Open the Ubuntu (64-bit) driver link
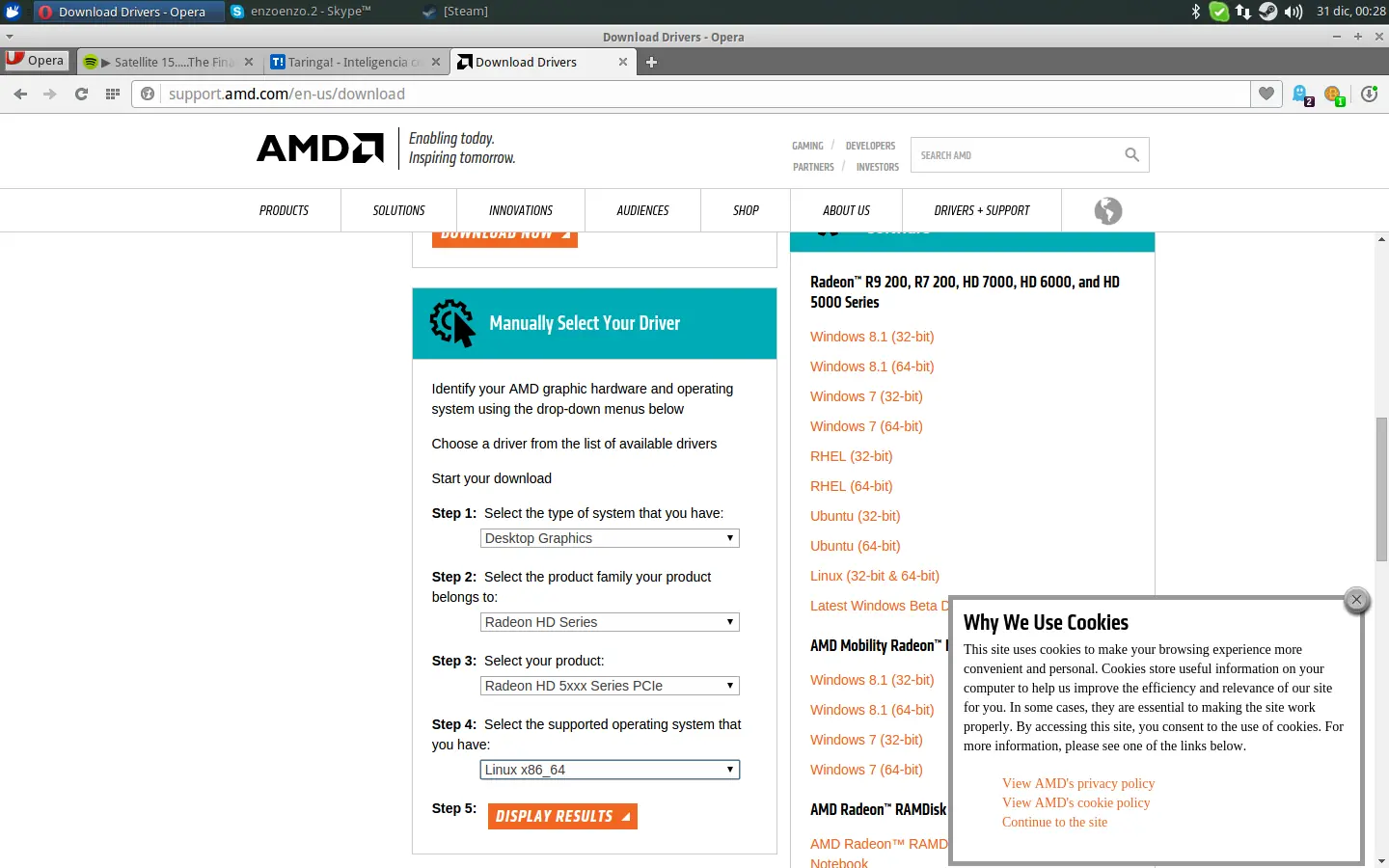This screenshot has width=1389, height=868. click(856, 546)
